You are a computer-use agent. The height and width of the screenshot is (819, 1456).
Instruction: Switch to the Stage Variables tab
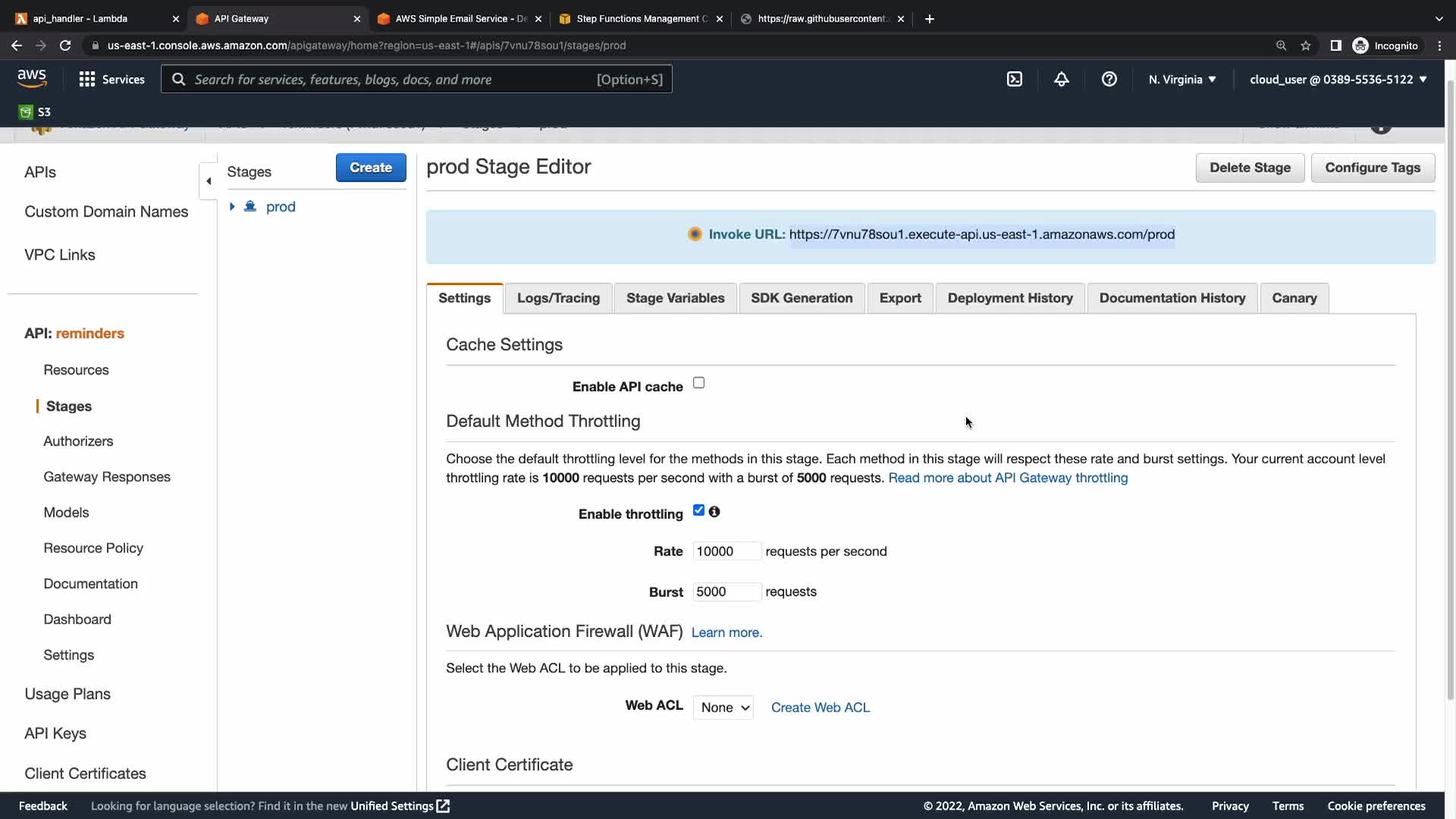click(x=675, y=298)
